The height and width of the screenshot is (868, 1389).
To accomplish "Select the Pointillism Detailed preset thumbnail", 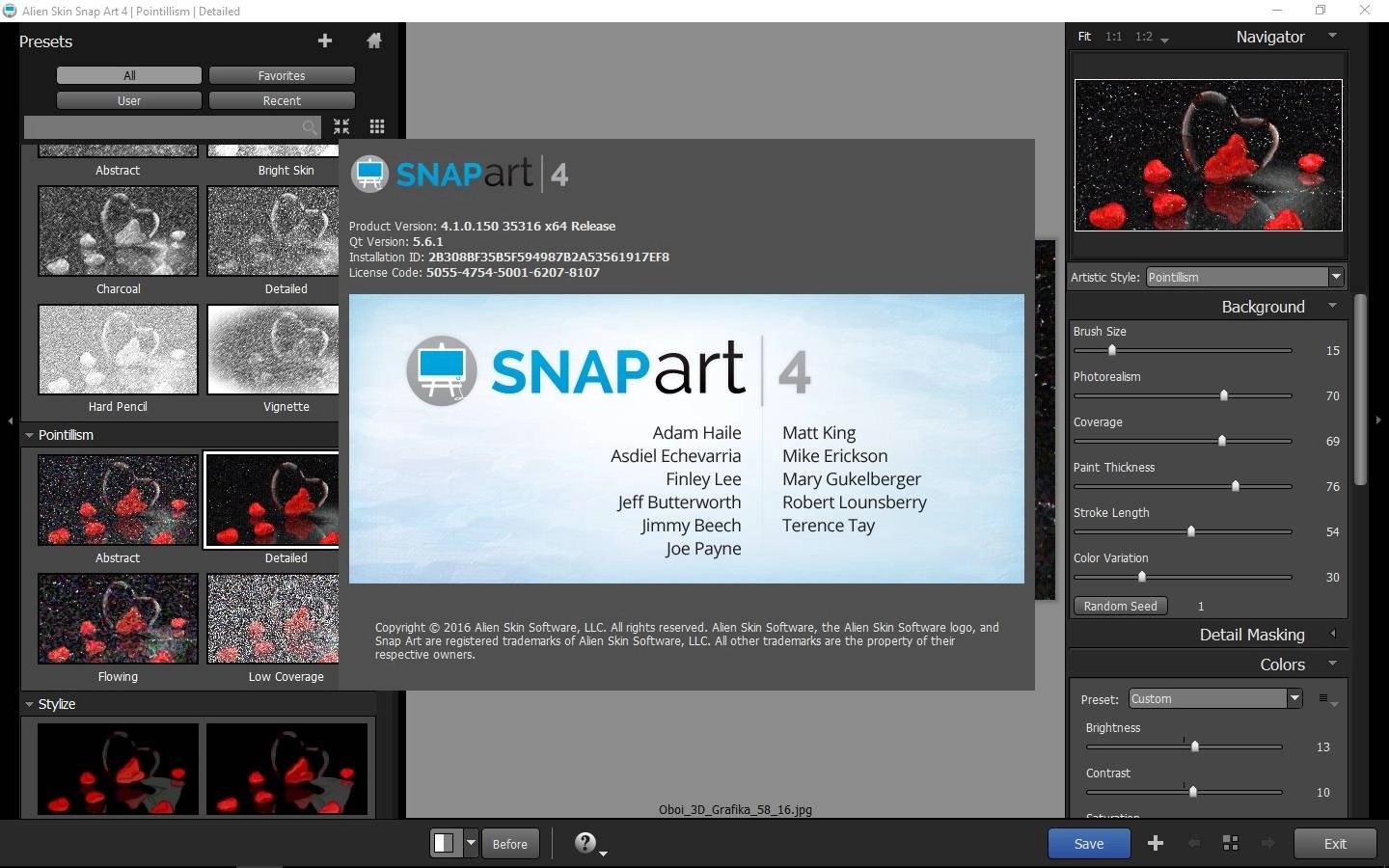I will point(272,500).
